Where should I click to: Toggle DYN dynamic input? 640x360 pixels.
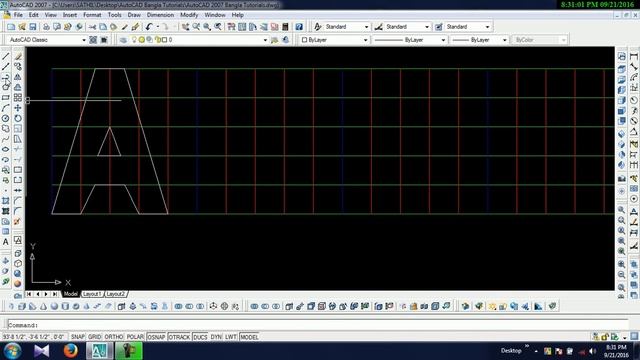(x=216, y=337)
